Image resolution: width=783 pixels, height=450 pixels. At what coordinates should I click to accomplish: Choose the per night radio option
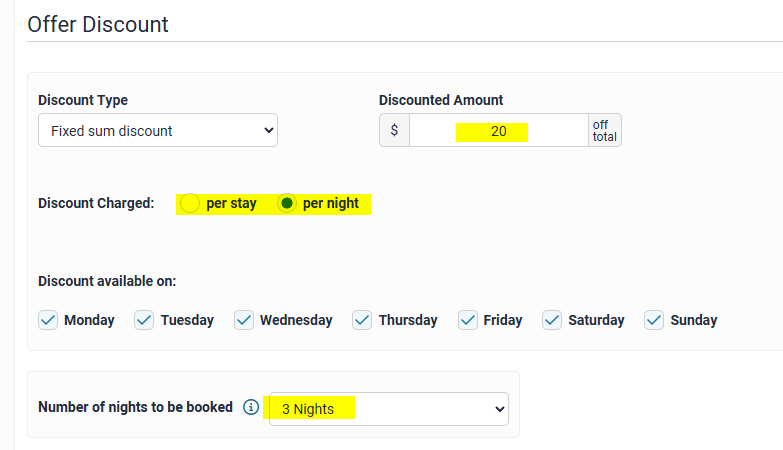click(x=287, y=204)
